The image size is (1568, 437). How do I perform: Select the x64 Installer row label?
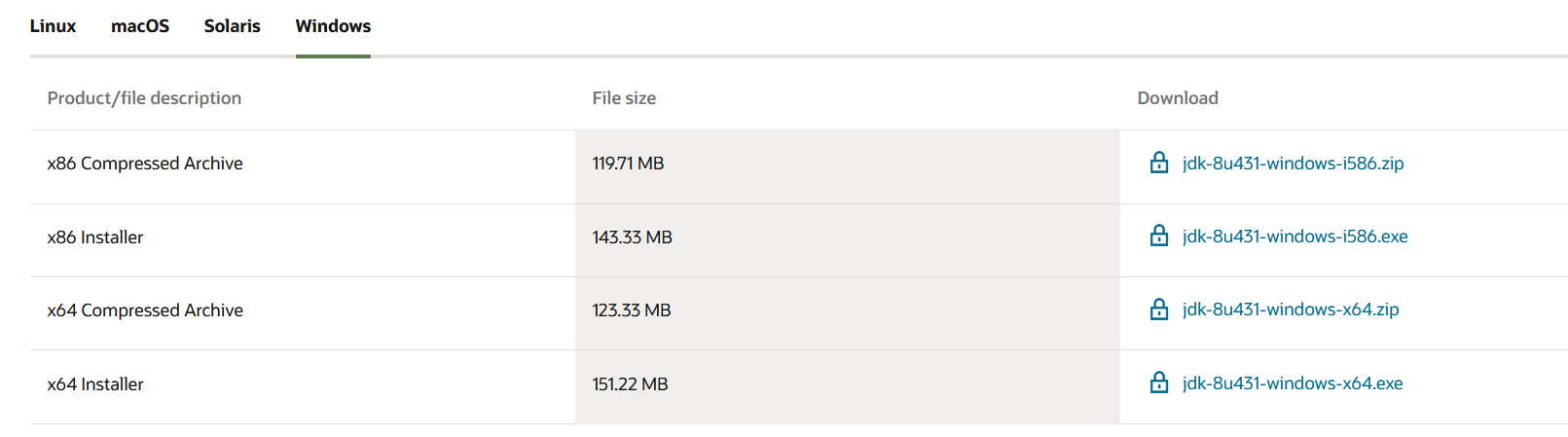click(x=95, y=384)
